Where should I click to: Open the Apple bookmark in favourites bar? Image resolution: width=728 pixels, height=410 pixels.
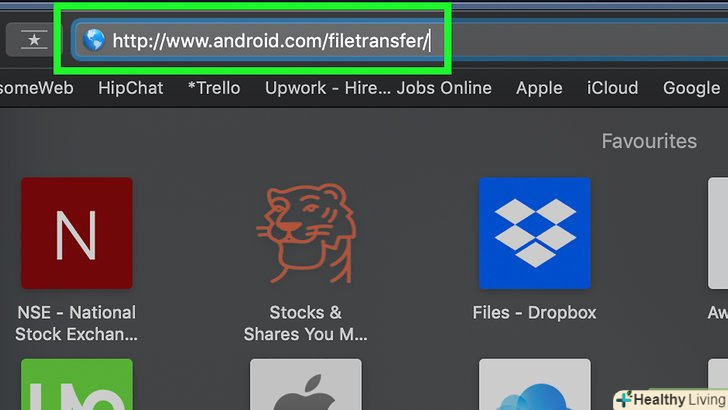(x=539, y=88)
